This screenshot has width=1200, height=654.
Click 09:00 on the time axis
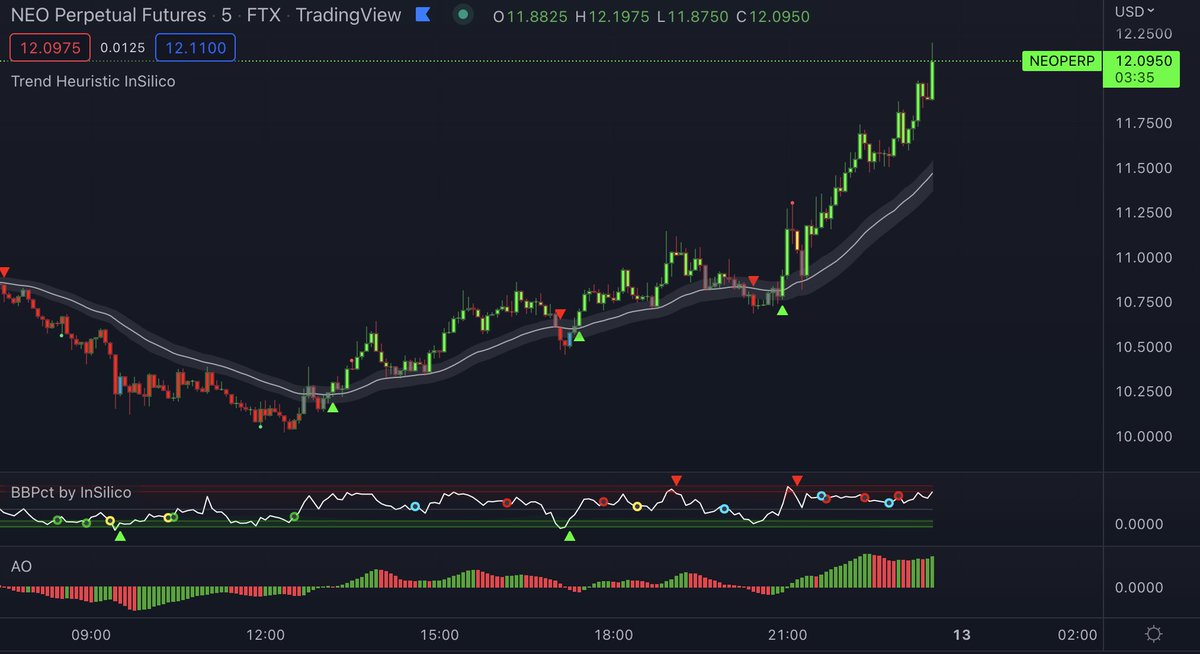[x=90, y=635]
